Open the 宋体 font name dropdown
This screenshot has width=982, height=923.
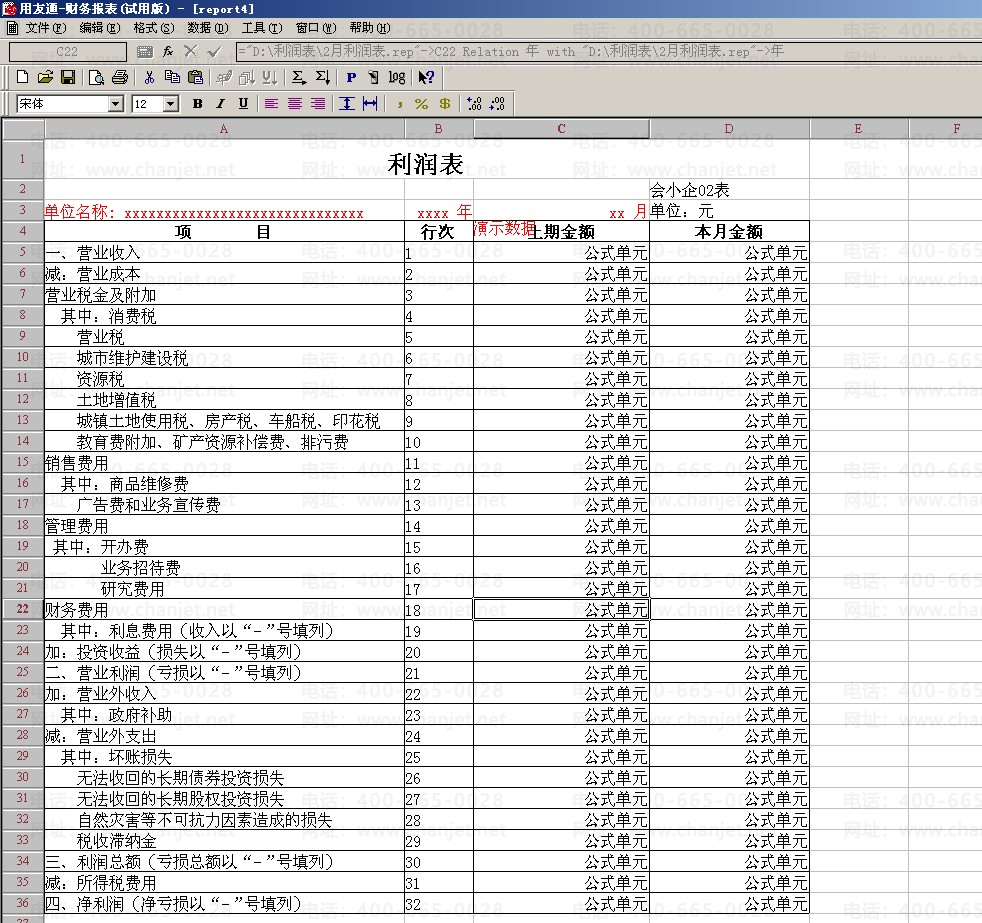tap(116, 104)
